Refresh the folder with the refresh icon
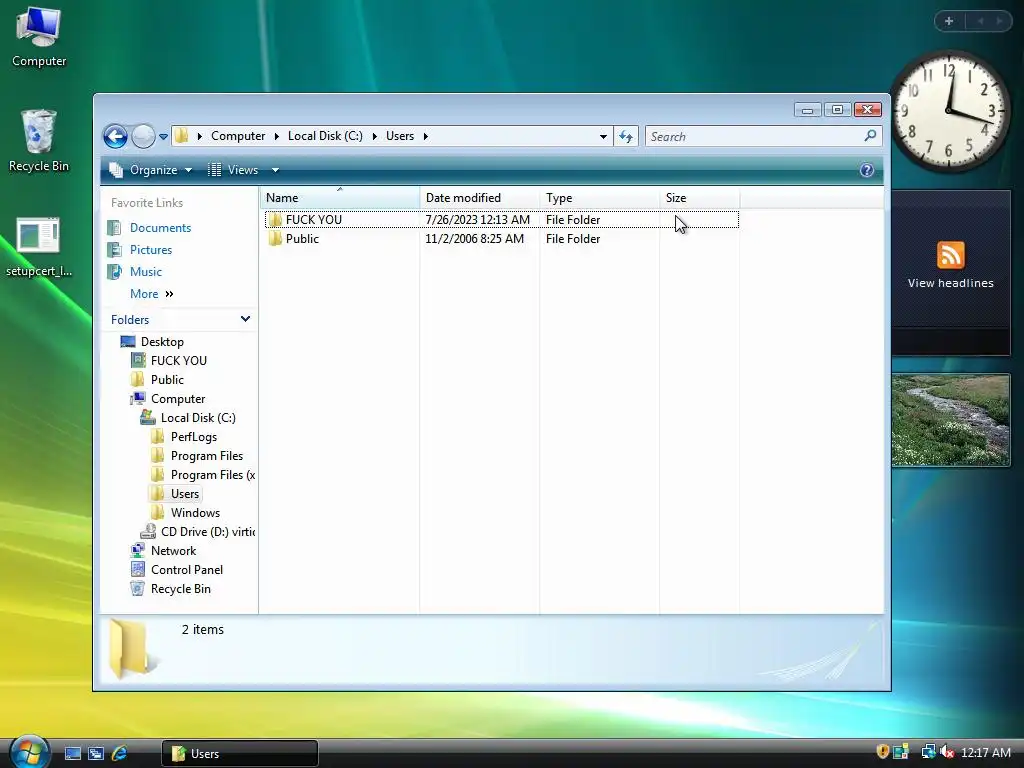Screen dimensions: 1024x768 point(626,136)
